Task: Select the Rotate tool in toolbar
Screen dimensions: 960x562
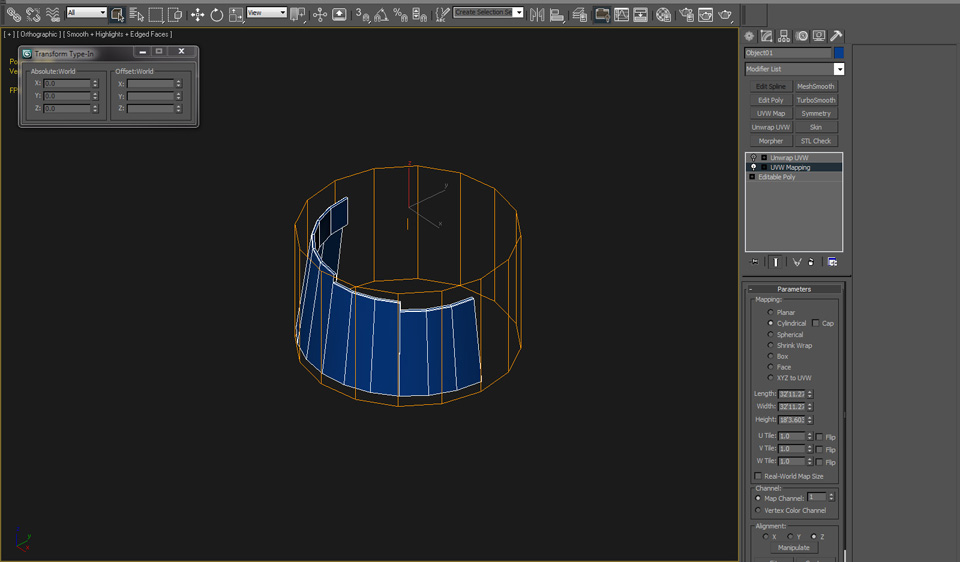Action: click(x=216, y=14)
